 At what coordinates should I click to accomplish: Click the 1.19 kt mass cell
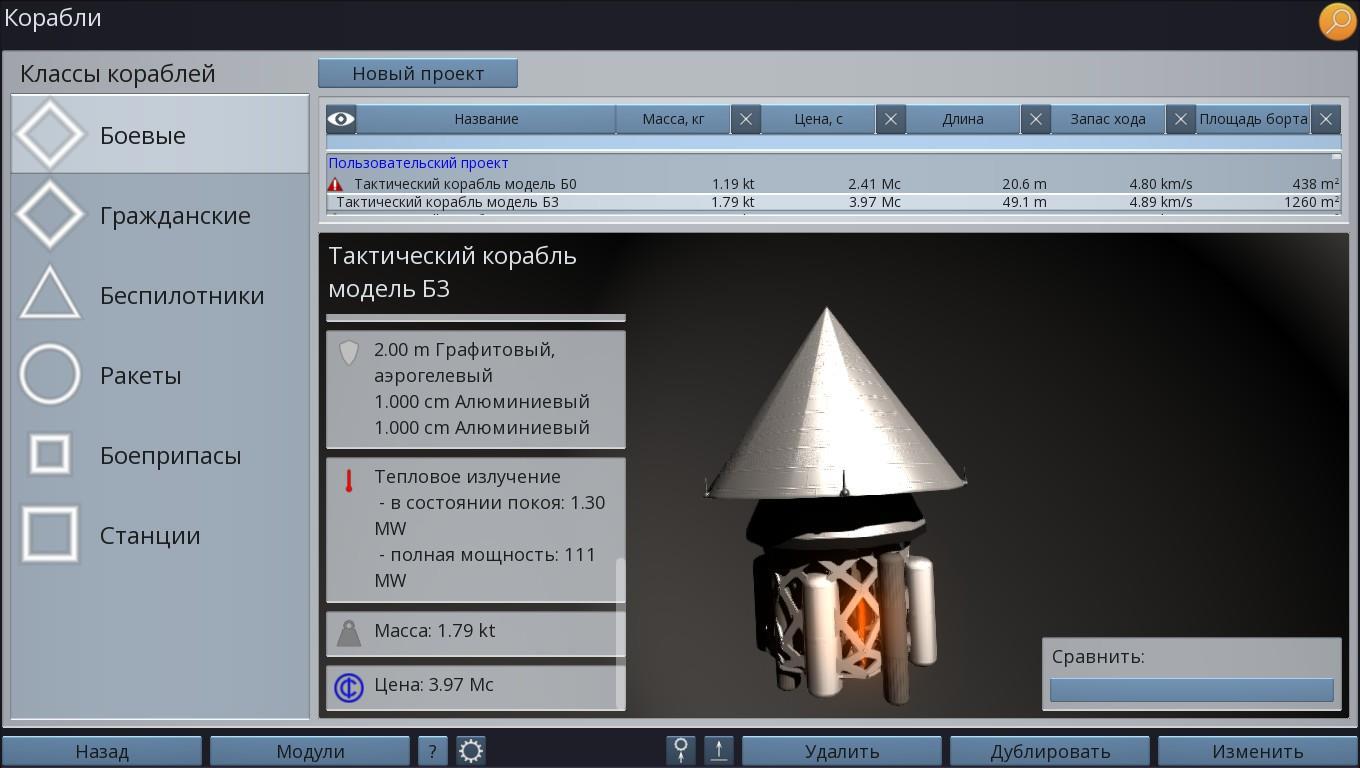coord(733,184)
